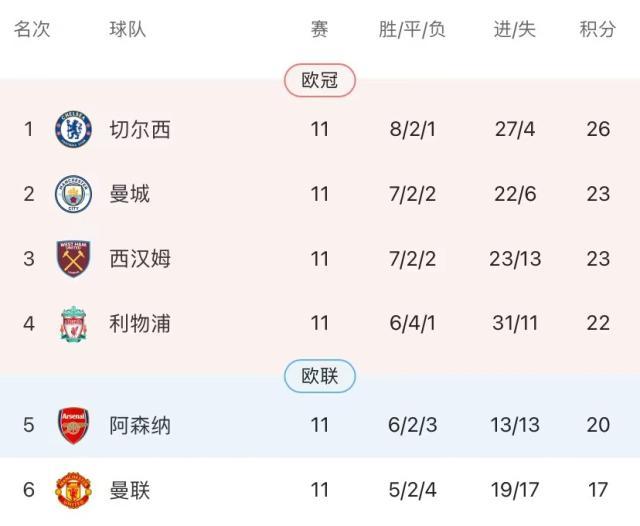Click the 欧联 zone label badge
The image size is (640, 526).
point(319,376)
